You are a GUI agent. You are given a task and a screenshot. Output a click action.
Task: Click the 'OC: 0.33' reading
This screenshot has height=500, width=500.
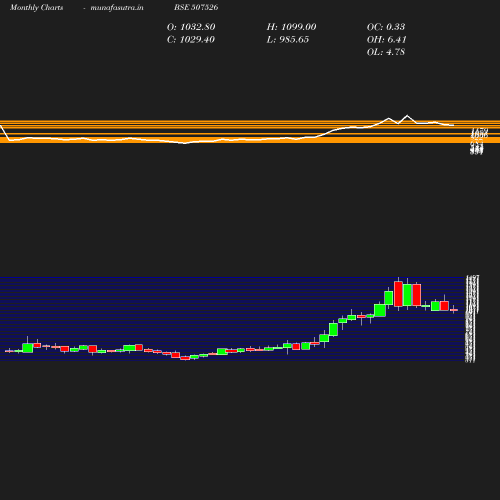tap(386, 27)
